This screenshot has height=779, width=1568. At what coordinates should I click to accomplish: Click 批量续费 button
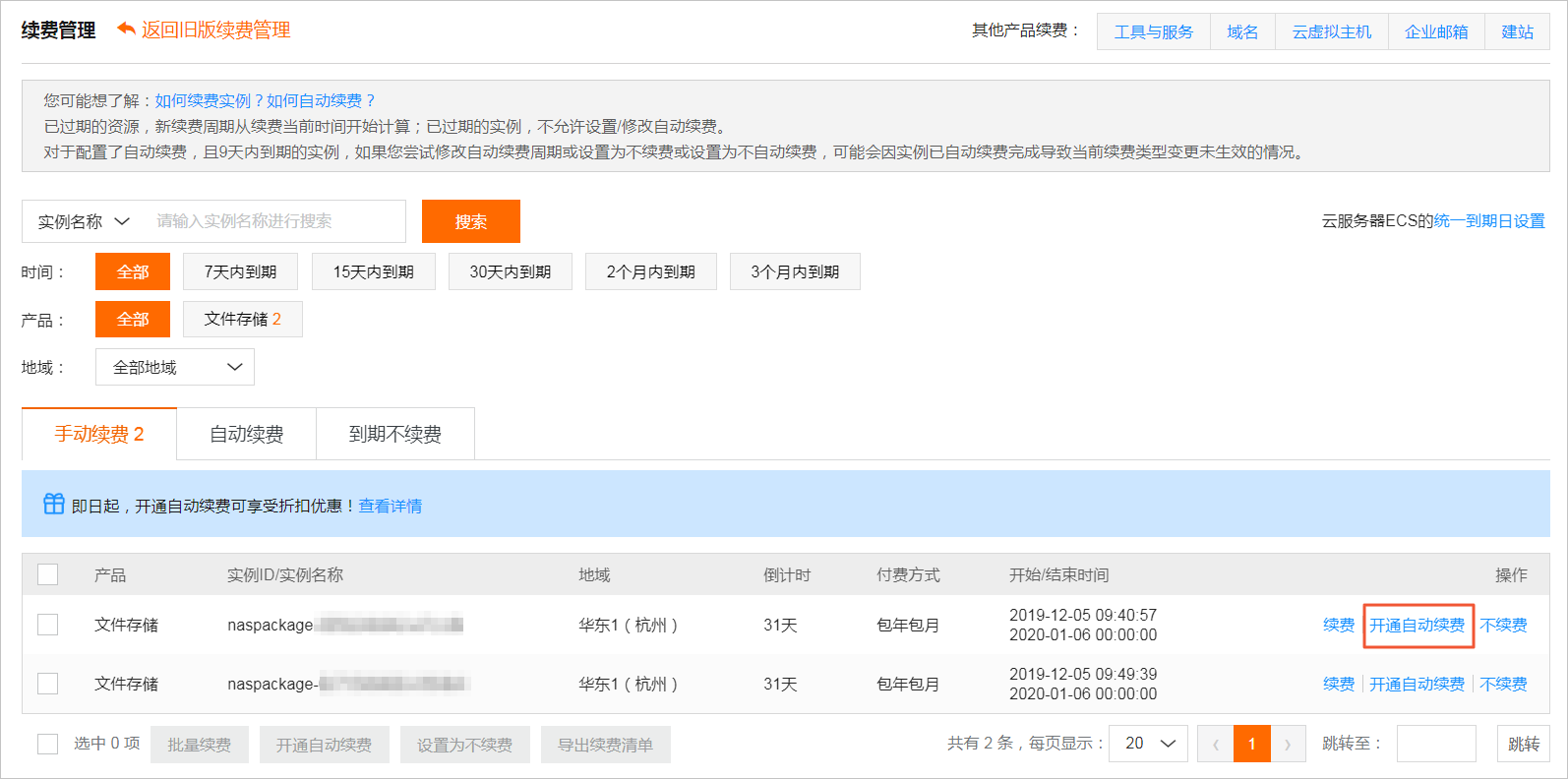point(200,745)
